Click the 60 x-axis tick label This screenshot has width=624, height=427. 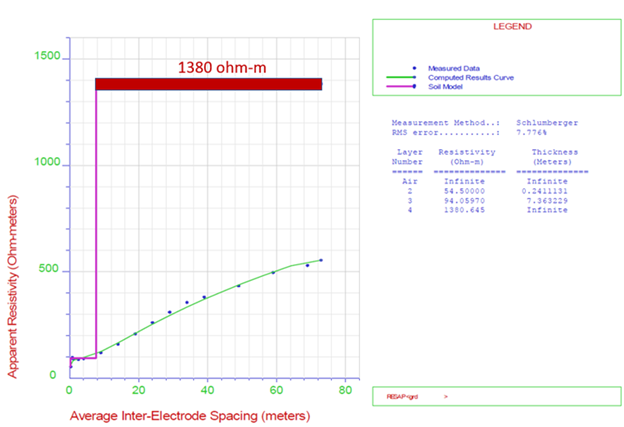point(276,390)
